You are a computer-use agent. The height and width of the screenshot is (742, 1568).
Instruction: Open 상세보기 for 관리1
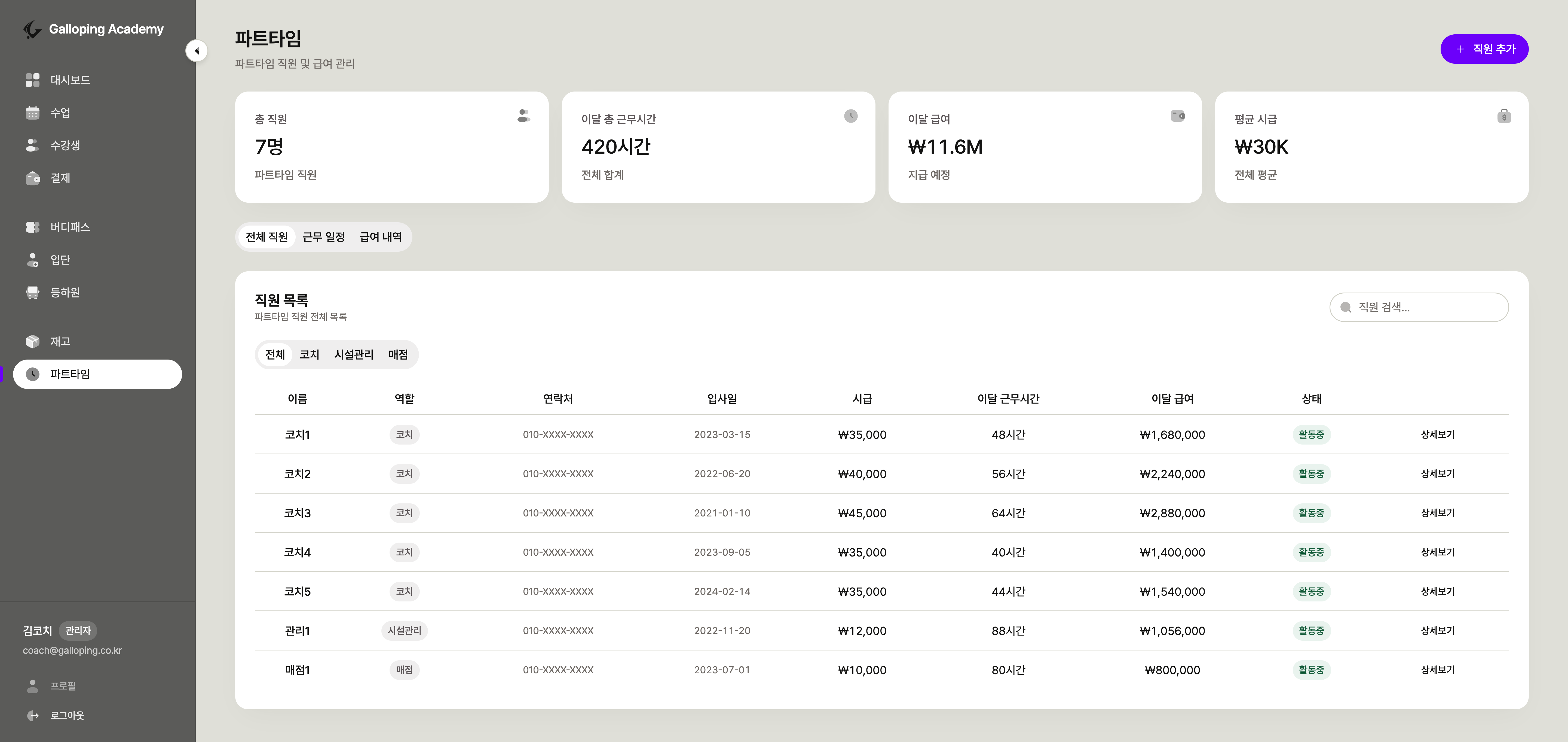pyautogui.click(x=1438, y=631)
